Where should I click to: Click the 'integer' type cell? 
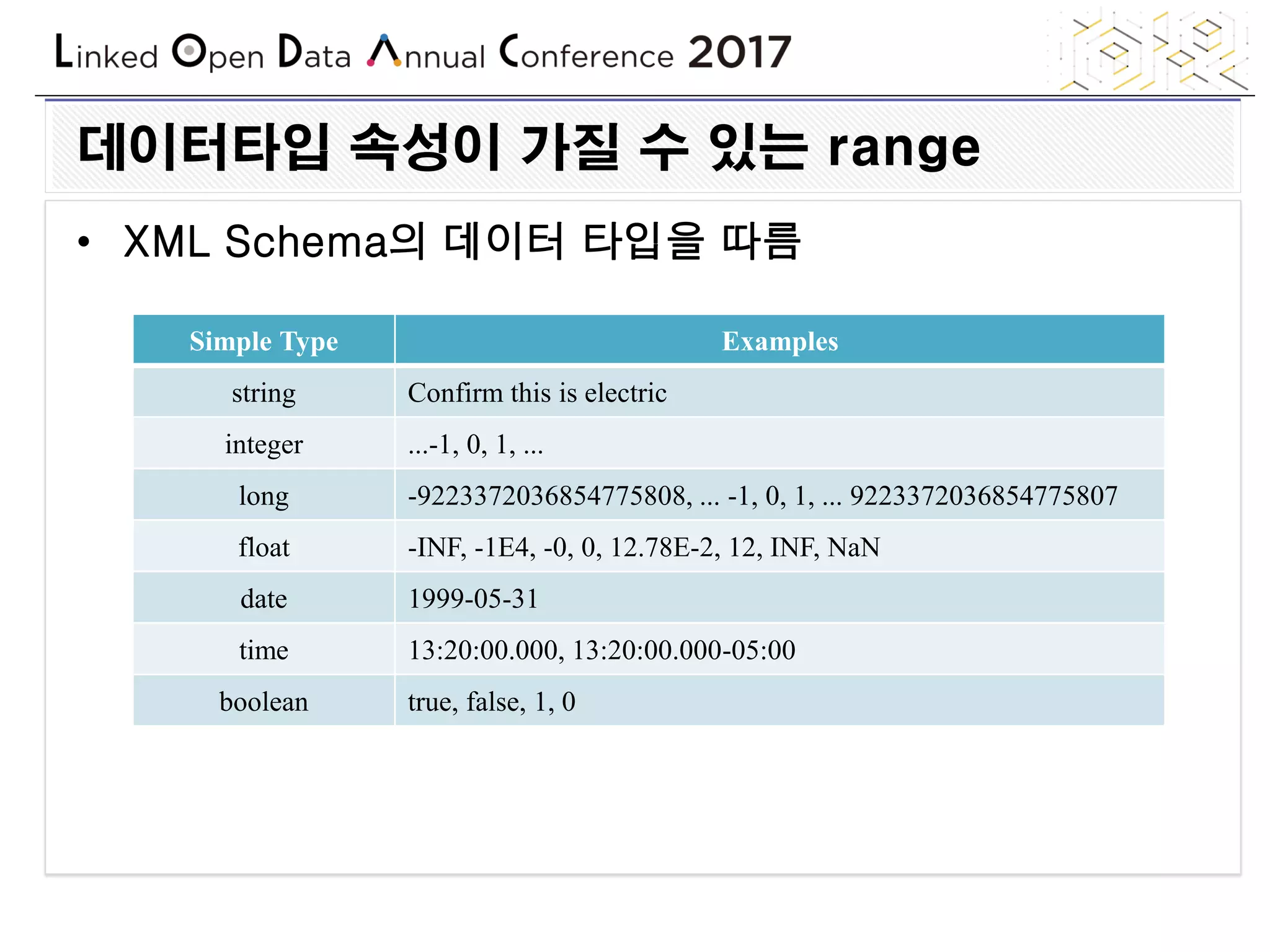pyautogui.click(x=264, y=444)
